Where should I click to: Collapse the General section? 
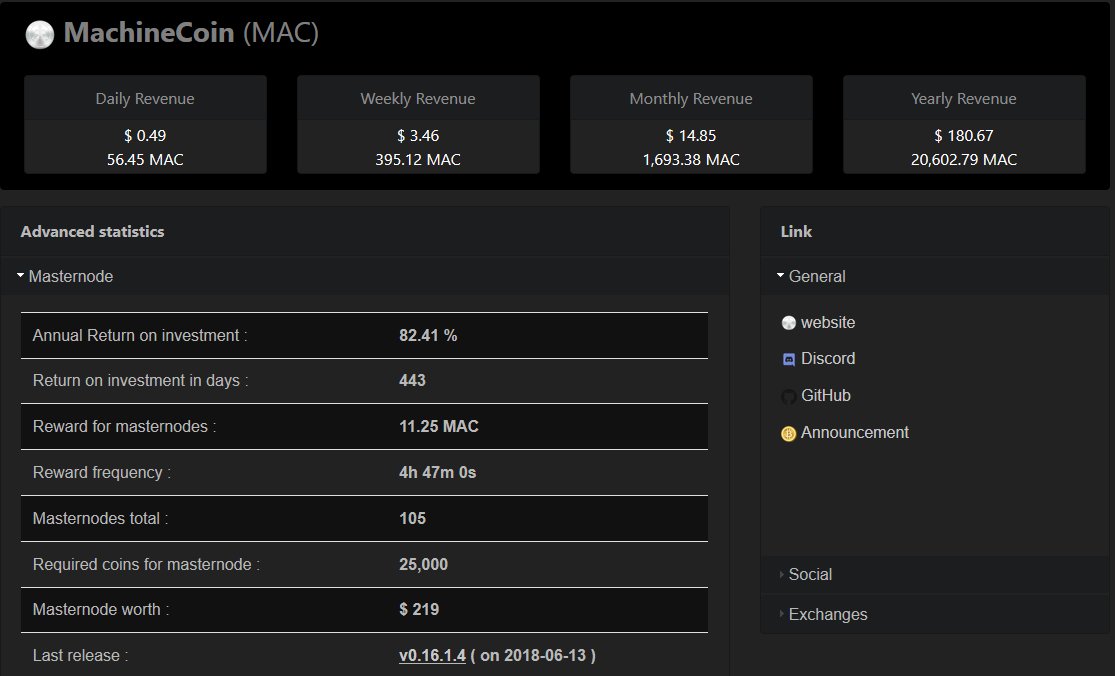pos(819,276)
